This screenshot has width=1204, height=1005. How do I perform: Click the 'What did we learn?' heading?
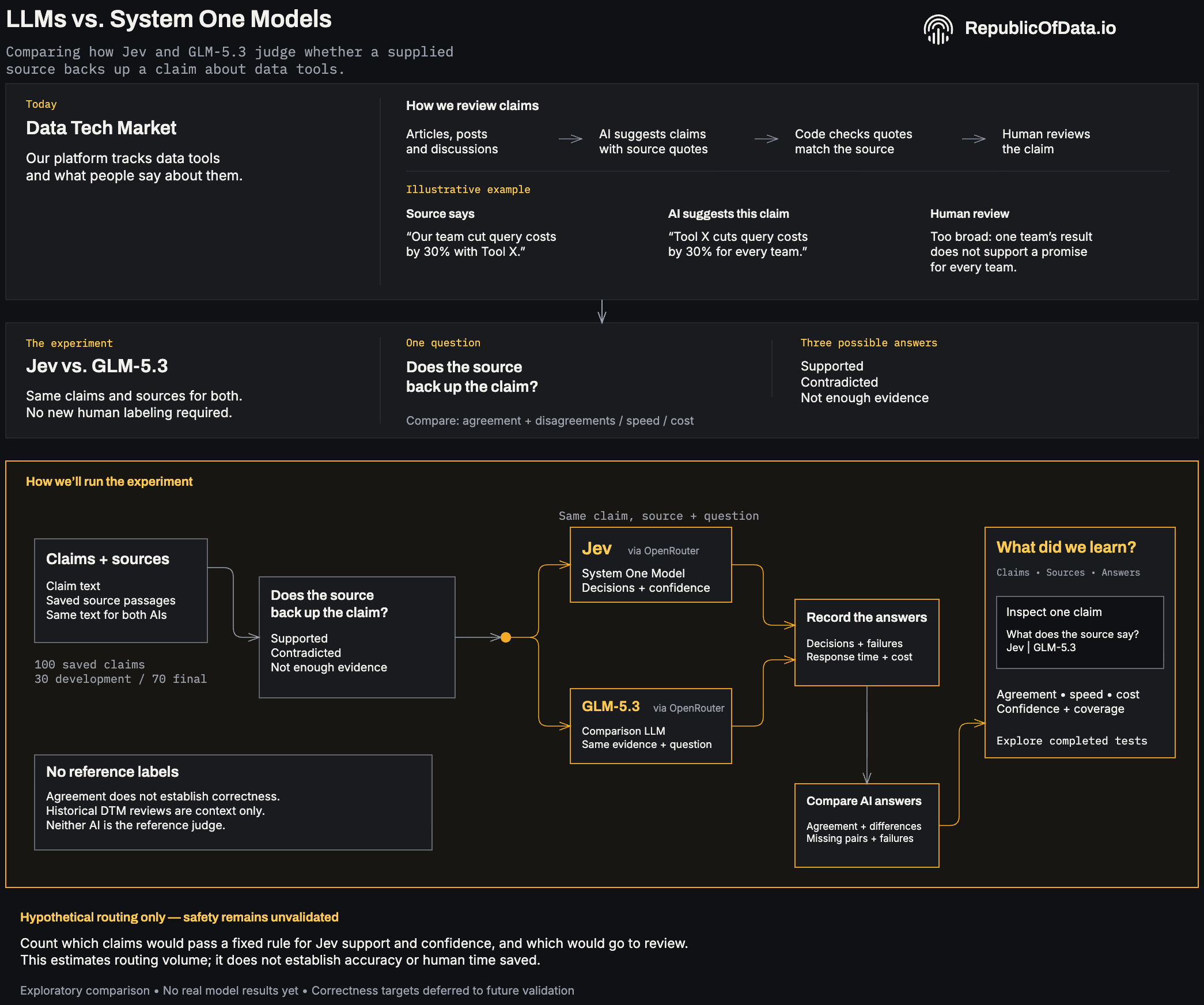click(x=1066, y=547)
